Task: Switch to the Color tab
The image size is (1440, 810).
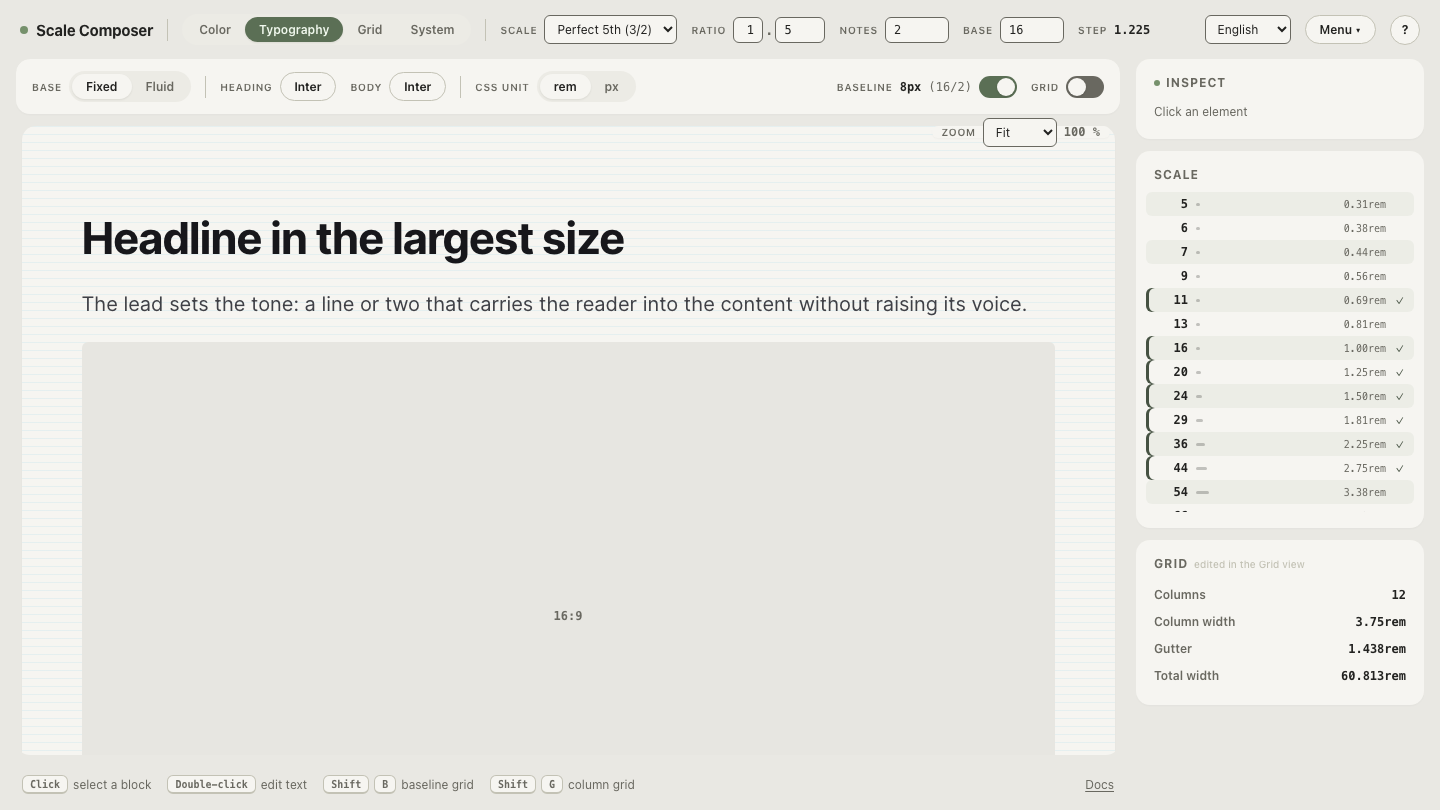Action: coord(215,30)
